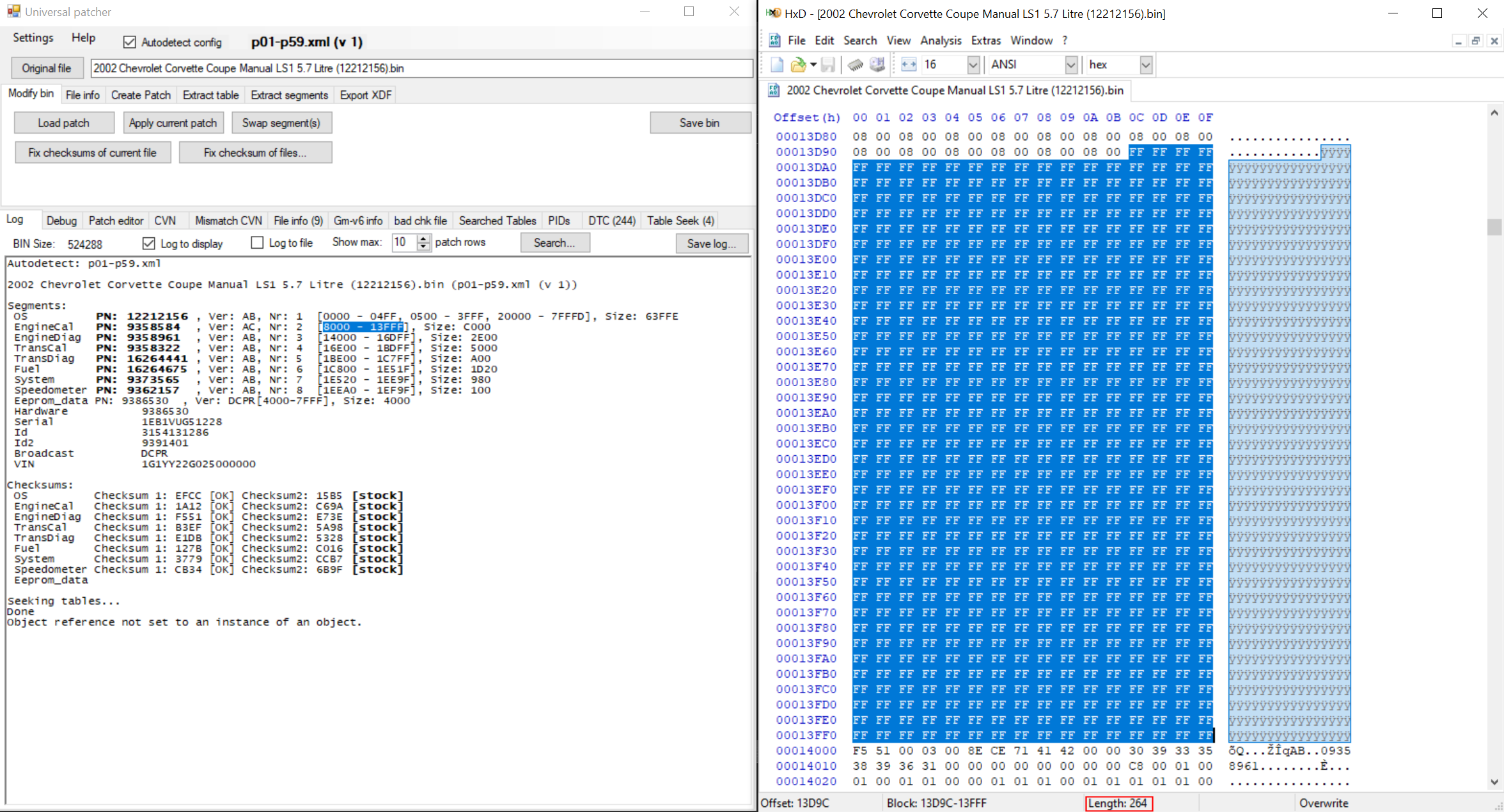The width and height of the screenshot is (1504, 812).
Task: Decrease the Show max patch rows value
Action: point(423,247)
